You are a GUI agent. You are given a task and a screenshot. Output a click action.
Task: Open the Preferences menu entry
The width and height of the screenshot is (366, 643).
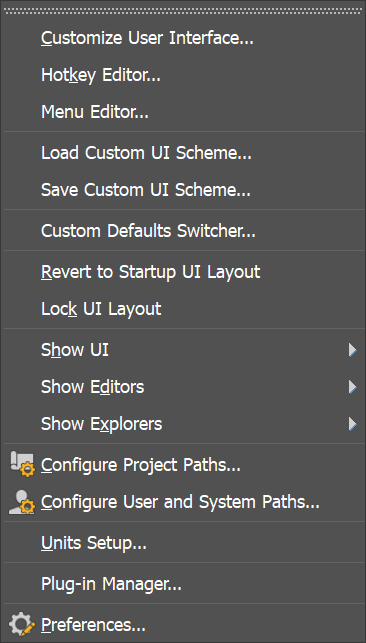183,625
